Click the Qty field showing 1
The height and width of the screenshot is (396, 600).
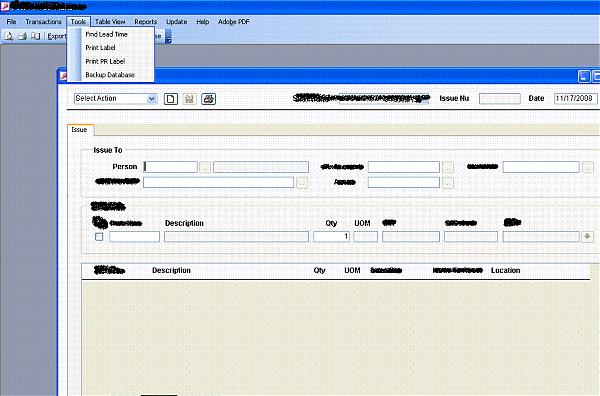tap(331, 236)
